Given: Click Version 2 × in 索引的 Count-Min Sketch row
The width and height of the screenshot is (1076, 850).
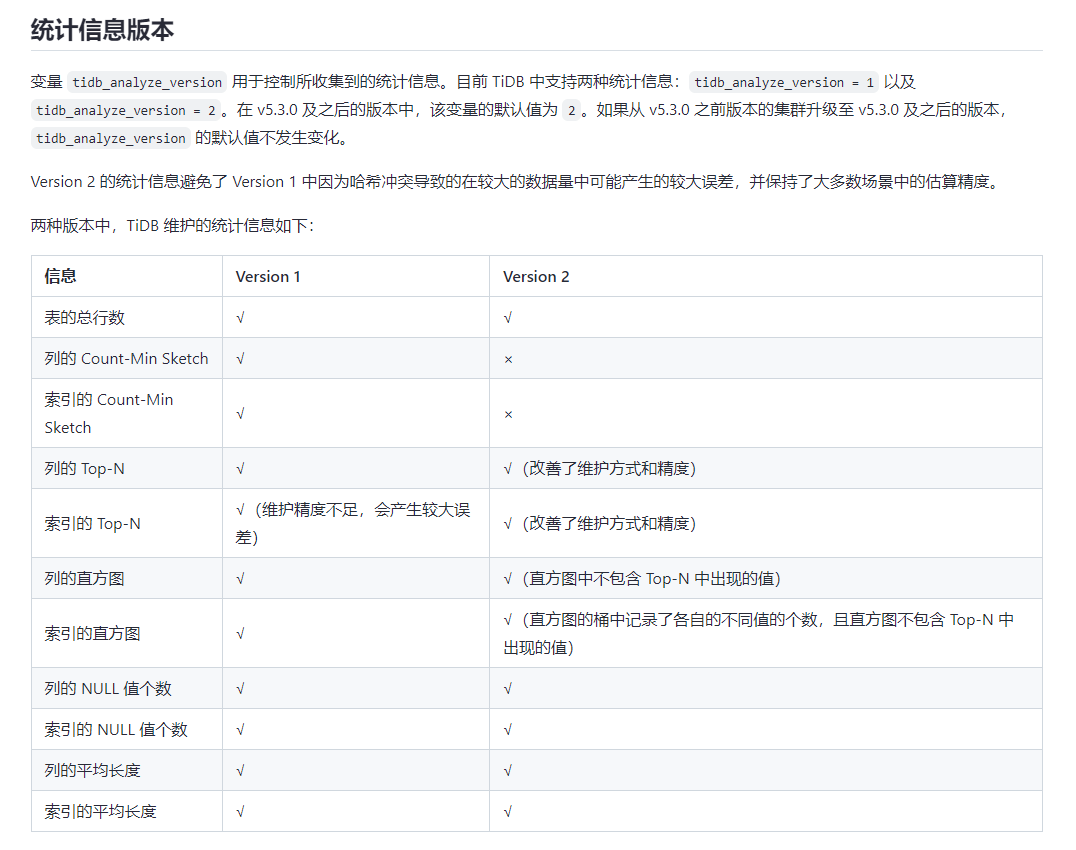Looking at the screenshot, I should pos(508,414).
